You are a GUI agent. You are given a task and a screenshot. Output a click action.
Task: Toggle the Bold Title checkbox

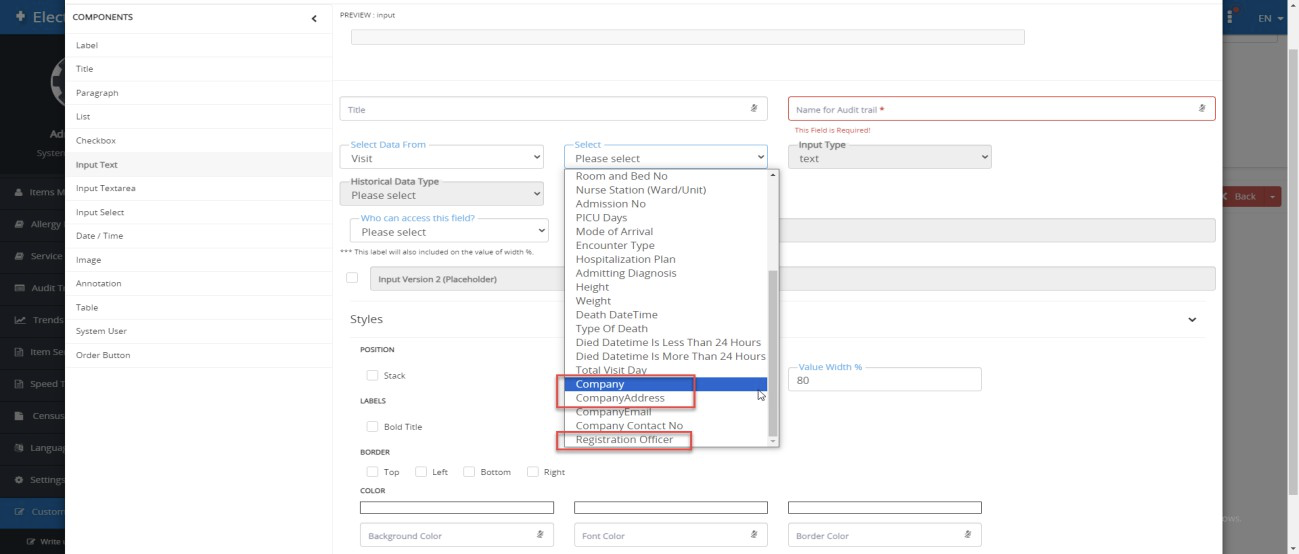pyautogui.click(x=372, y=427)
